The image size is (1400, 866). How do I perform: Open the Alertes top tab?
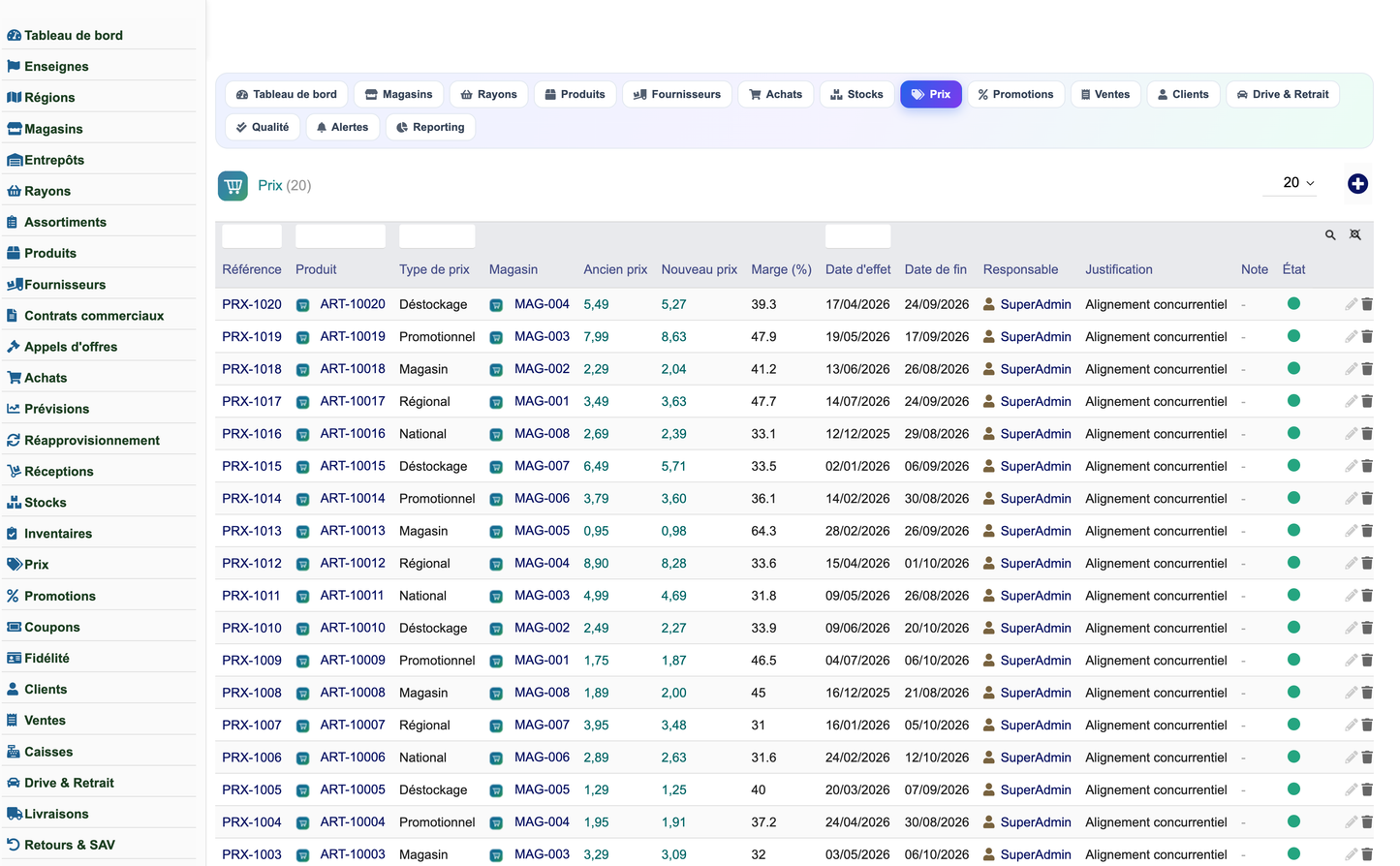(342, 127)
